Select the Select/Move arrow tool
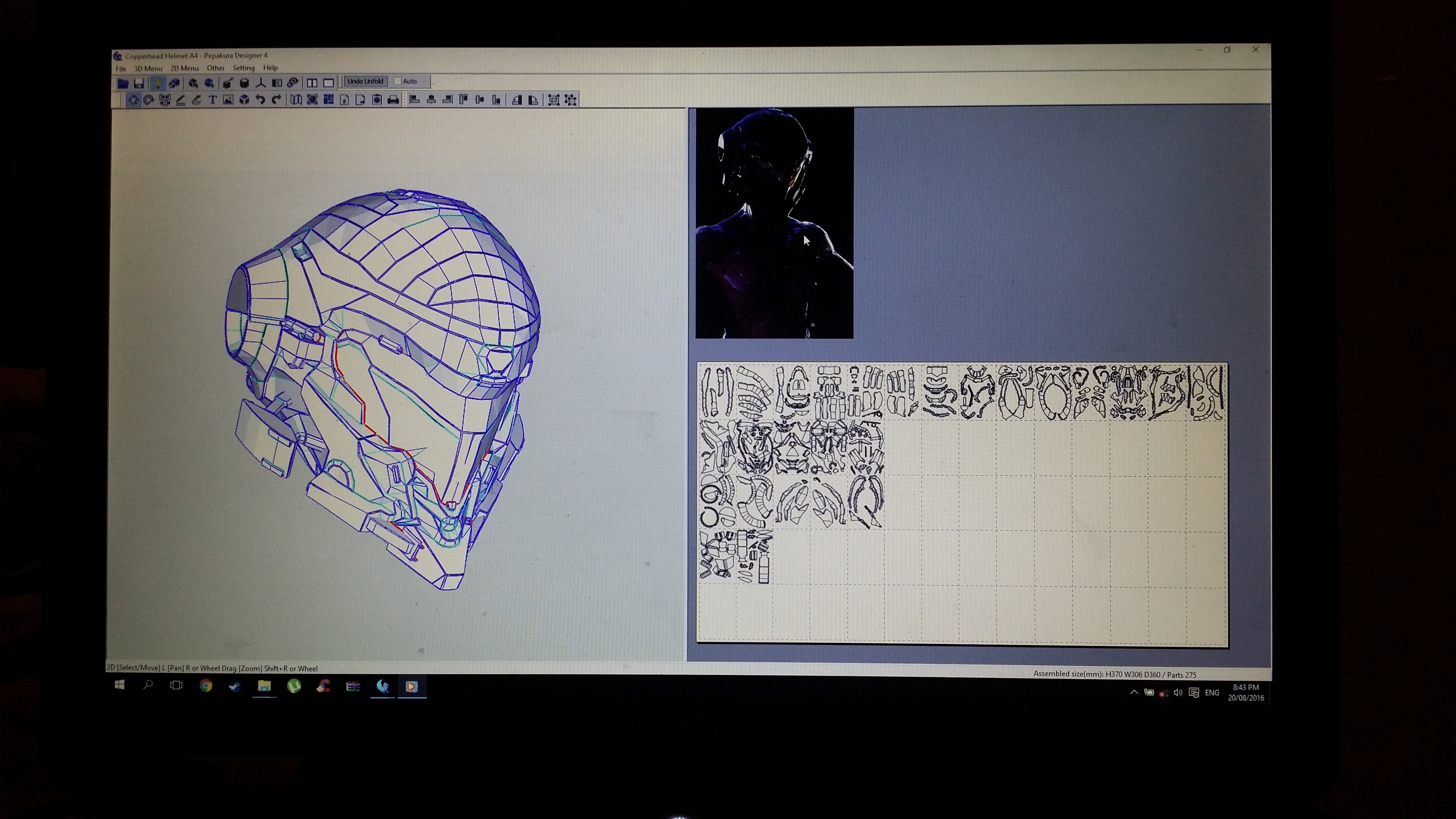 [x=133, y=100]
